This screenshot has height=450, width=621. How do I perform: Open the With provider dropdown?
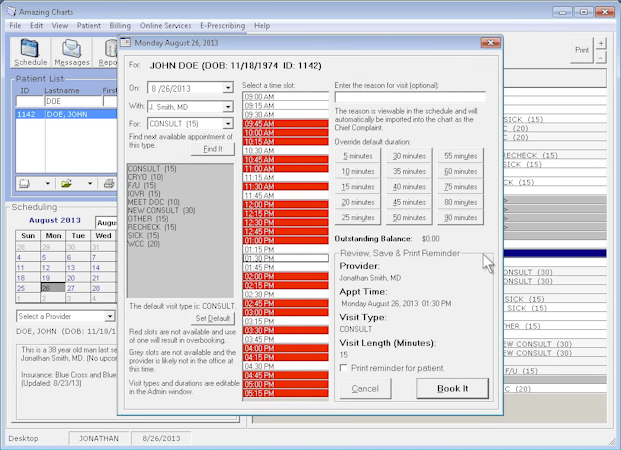point(228,107)
